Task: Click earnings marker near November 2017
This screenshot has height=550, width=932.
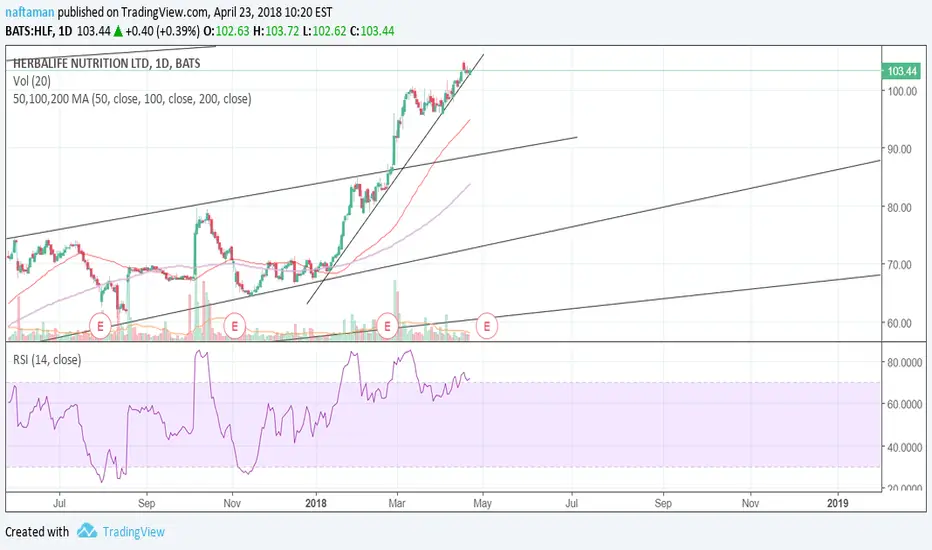Action: click(x=235, y=326)
